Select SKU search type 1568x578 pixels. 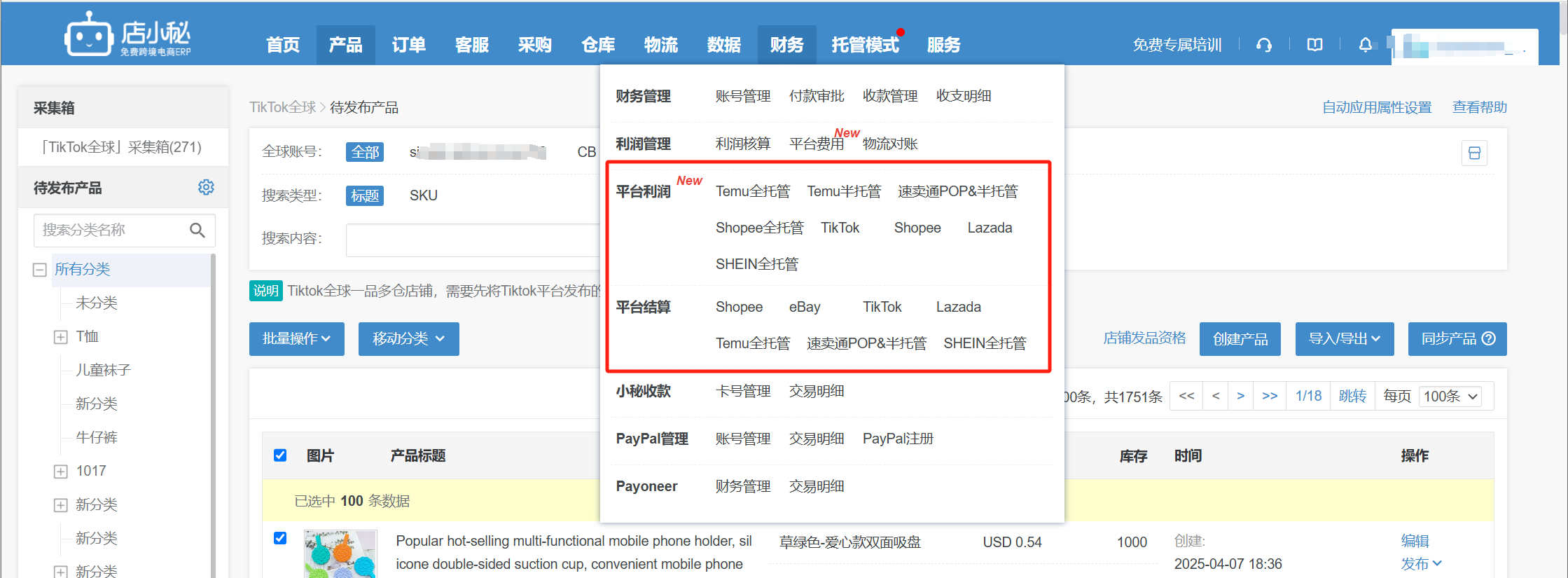424,195
